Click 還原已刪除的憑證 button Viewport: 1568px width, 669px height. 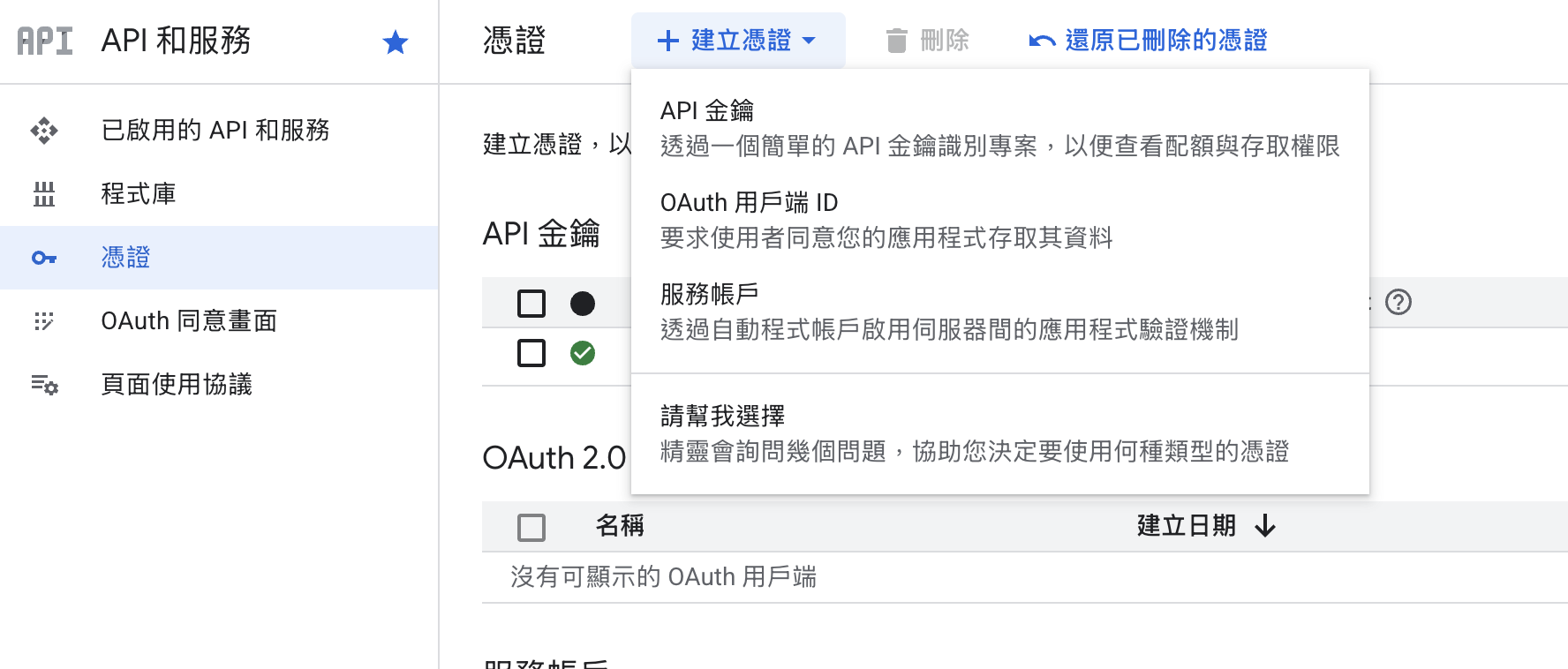[1149, 41]
